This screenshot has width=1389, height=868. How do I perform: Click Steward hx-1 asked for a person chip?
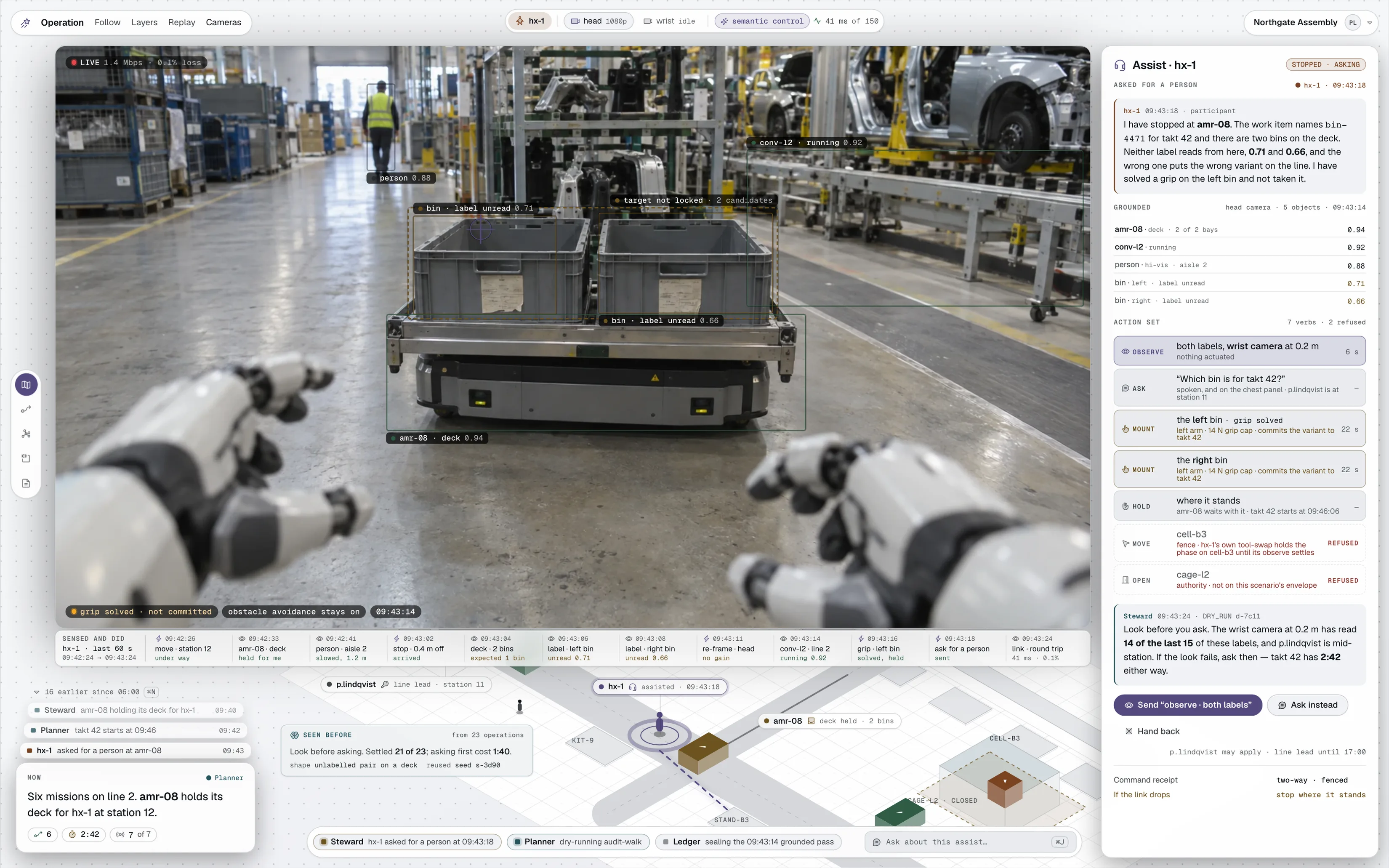pyautogui.click(x=407, y=841)
